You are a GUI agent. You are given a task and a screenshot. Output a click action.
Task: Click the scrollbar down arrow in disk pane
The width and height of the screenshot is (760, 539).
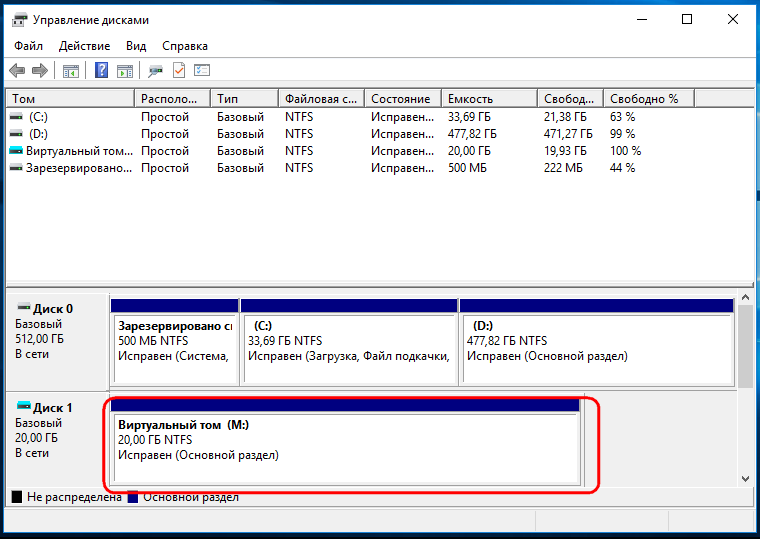click(x=745, y=479)
